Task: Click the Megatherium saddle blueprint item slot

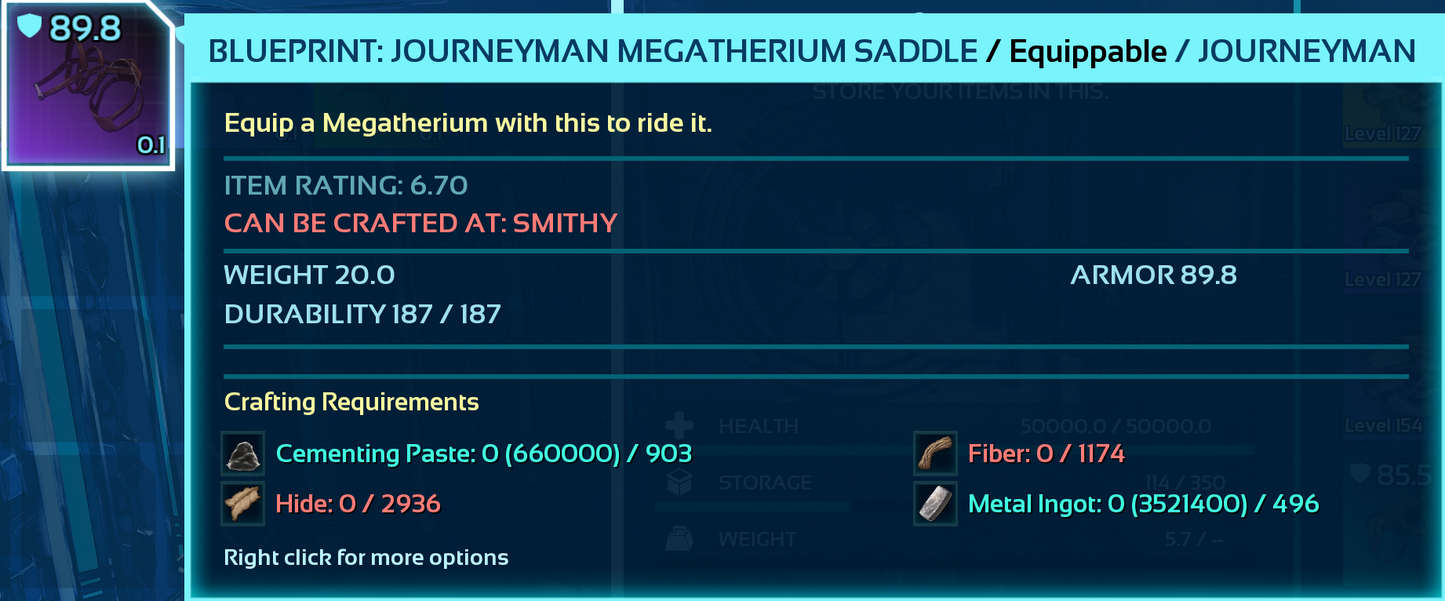Action: point(87,88)
